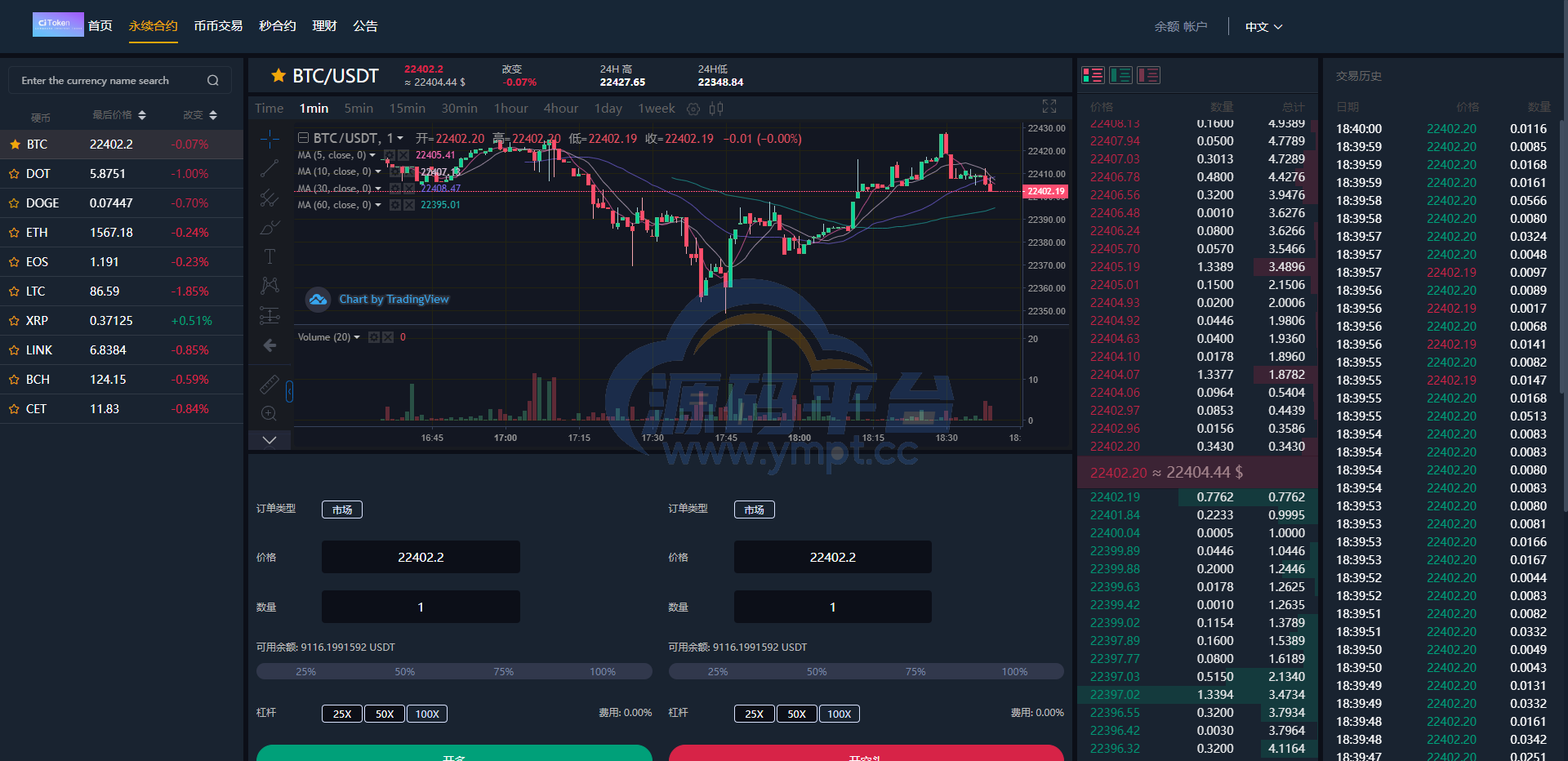Viewport: 1568px width, 761px height.
Task: Select the pitchfork drawing tool
Action: 269,198
